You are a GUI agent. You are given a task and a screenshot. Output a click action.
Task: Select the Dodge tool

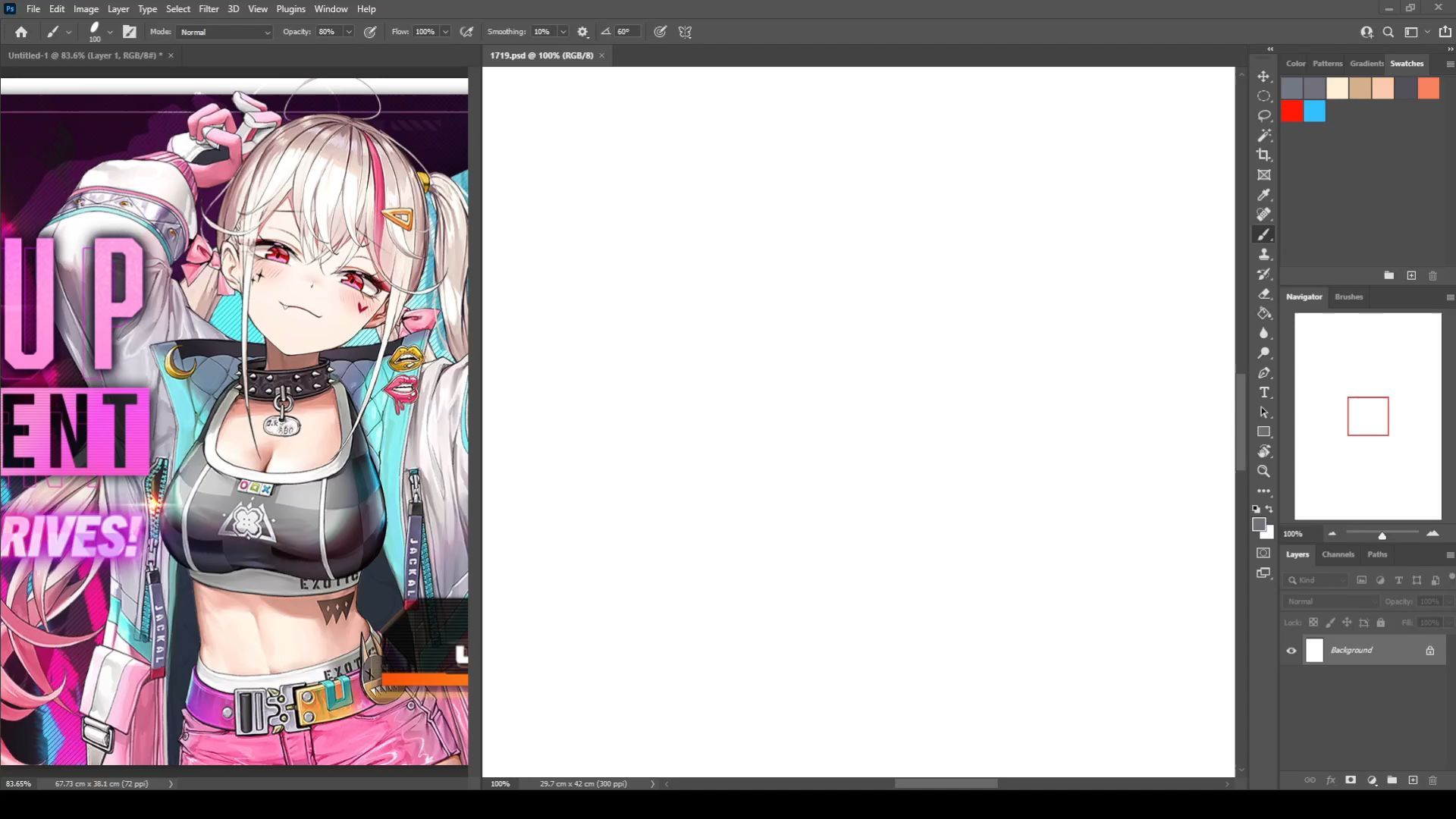1264,353
